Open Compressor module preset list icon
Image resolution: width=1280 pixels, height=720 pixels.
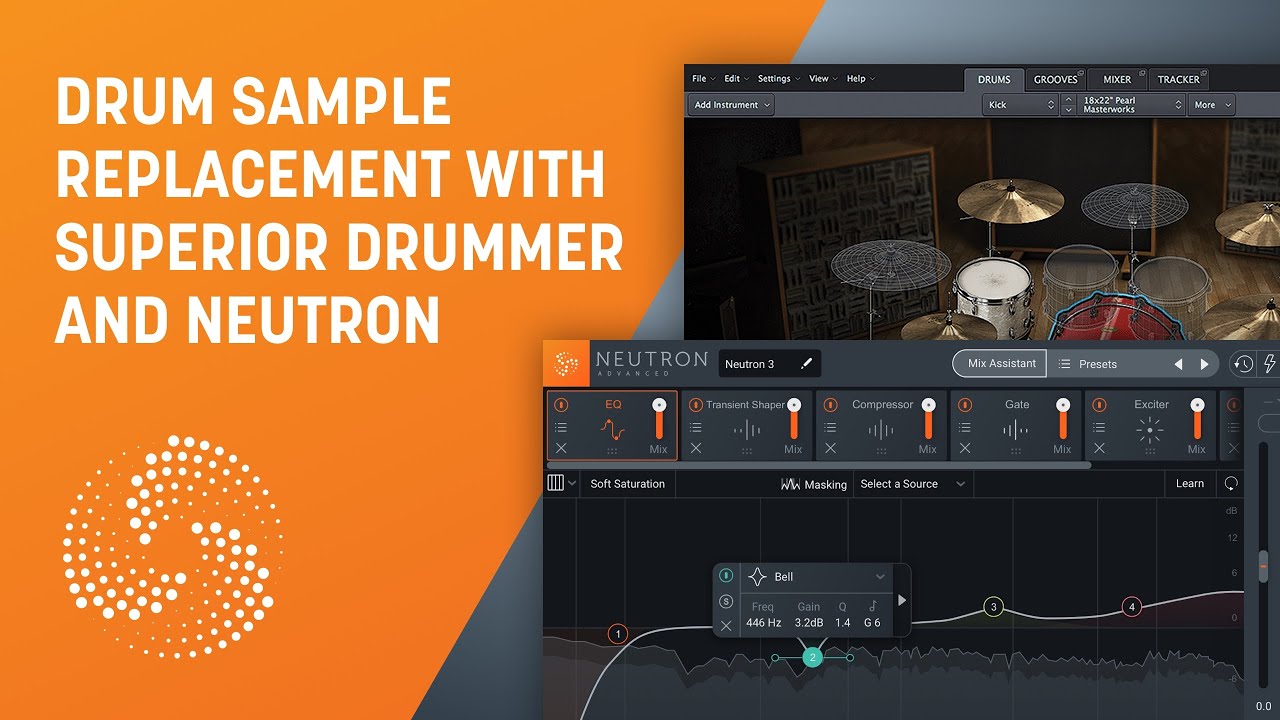pos(830,428)
